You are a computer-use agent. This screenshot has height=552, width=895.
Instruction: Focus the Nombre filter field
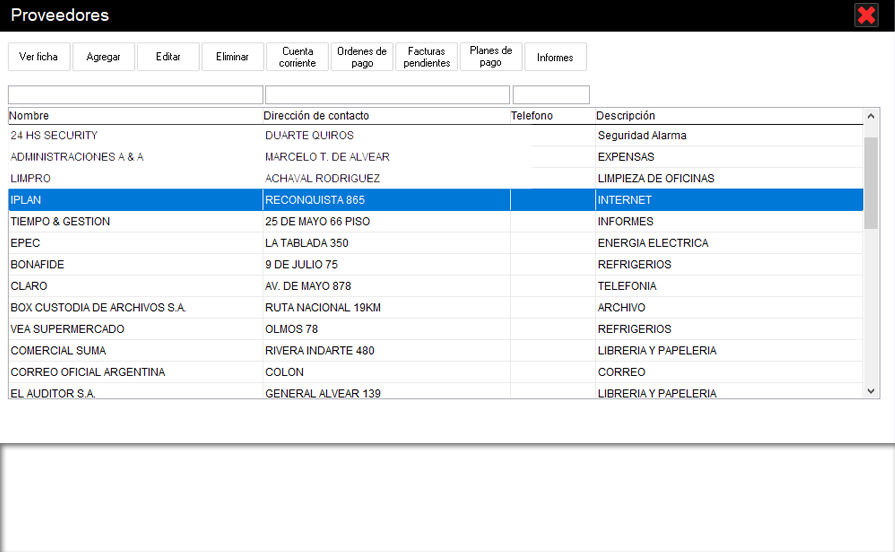135,95
